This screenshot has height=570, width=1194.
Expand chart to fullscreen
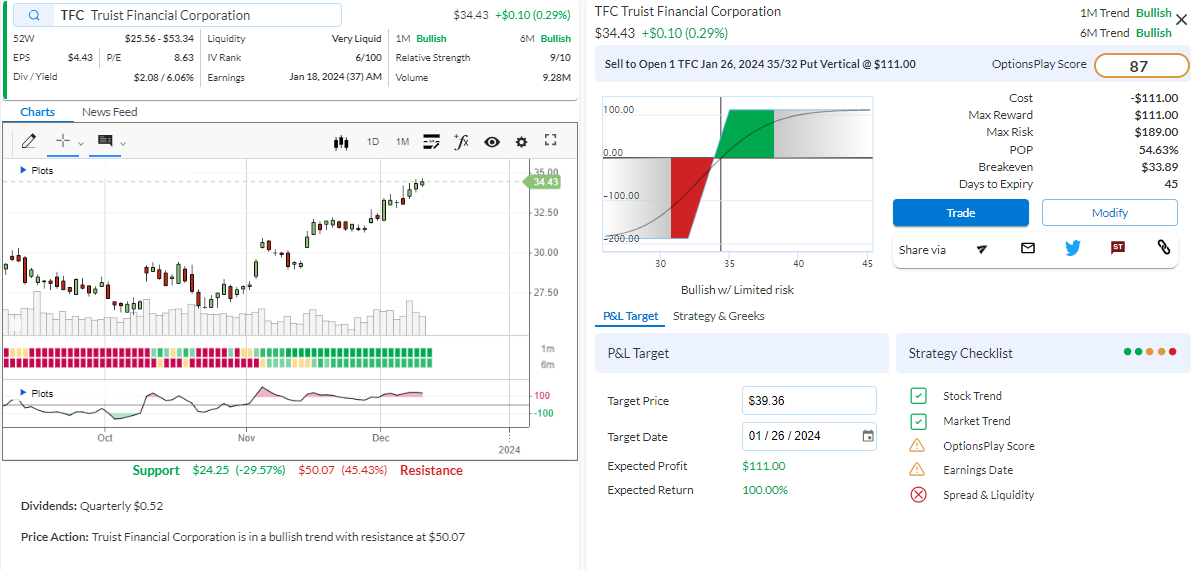tap(551, 140)
